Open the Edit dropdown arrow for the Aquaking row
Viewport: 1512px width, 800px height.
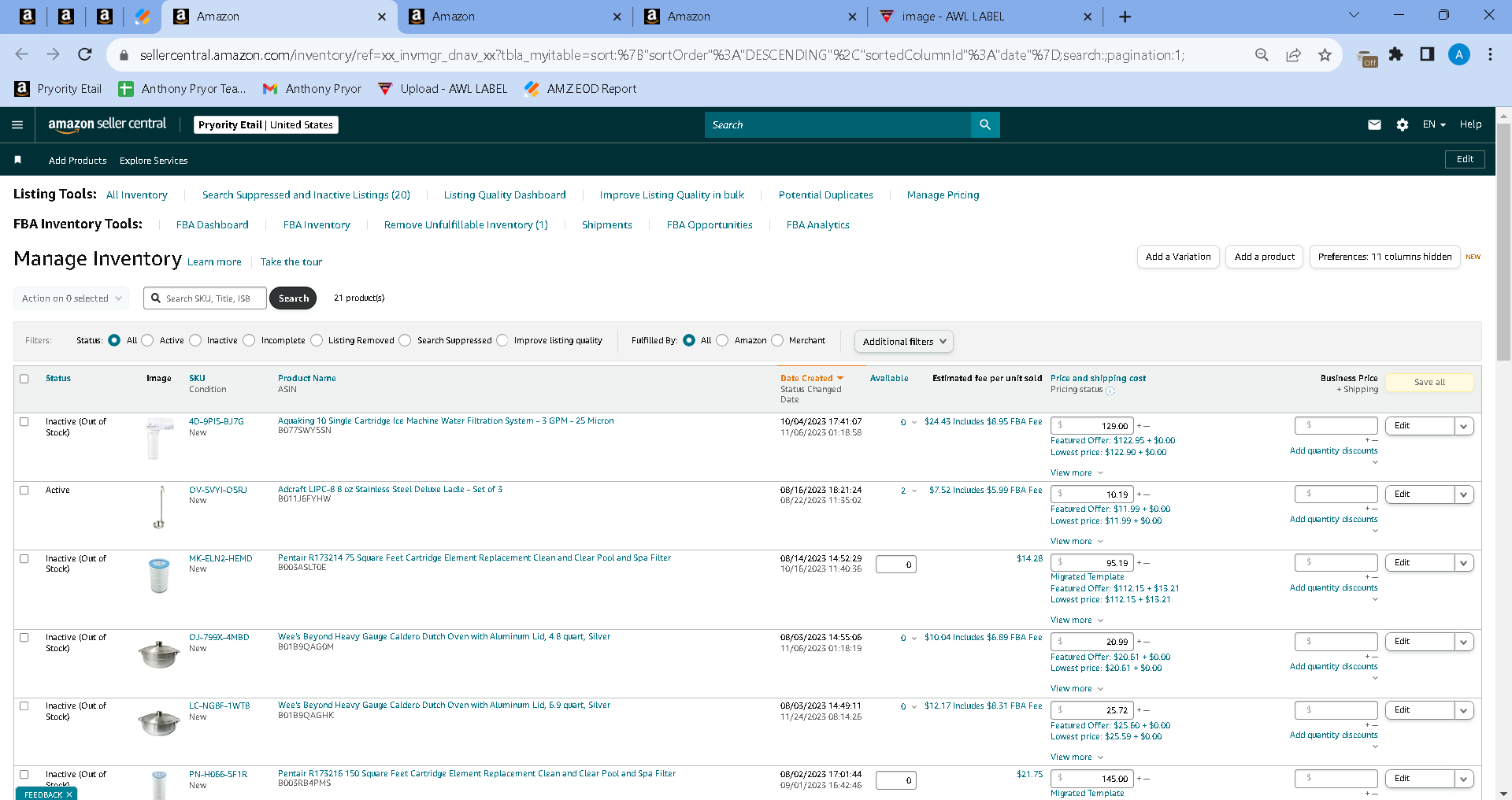pyautogui.click(x=1464, y=426)
